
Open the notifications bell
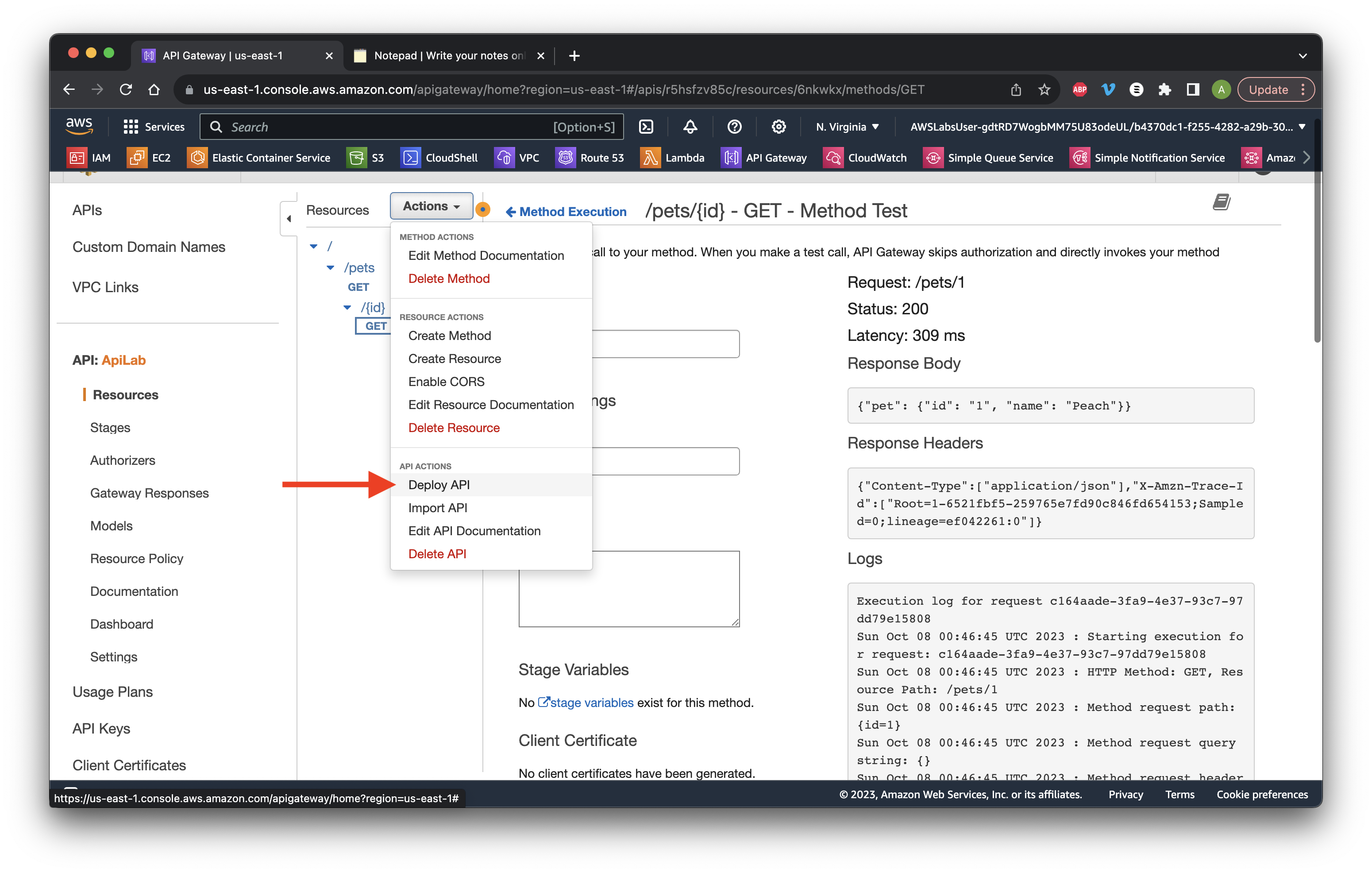tap(690, 127)
